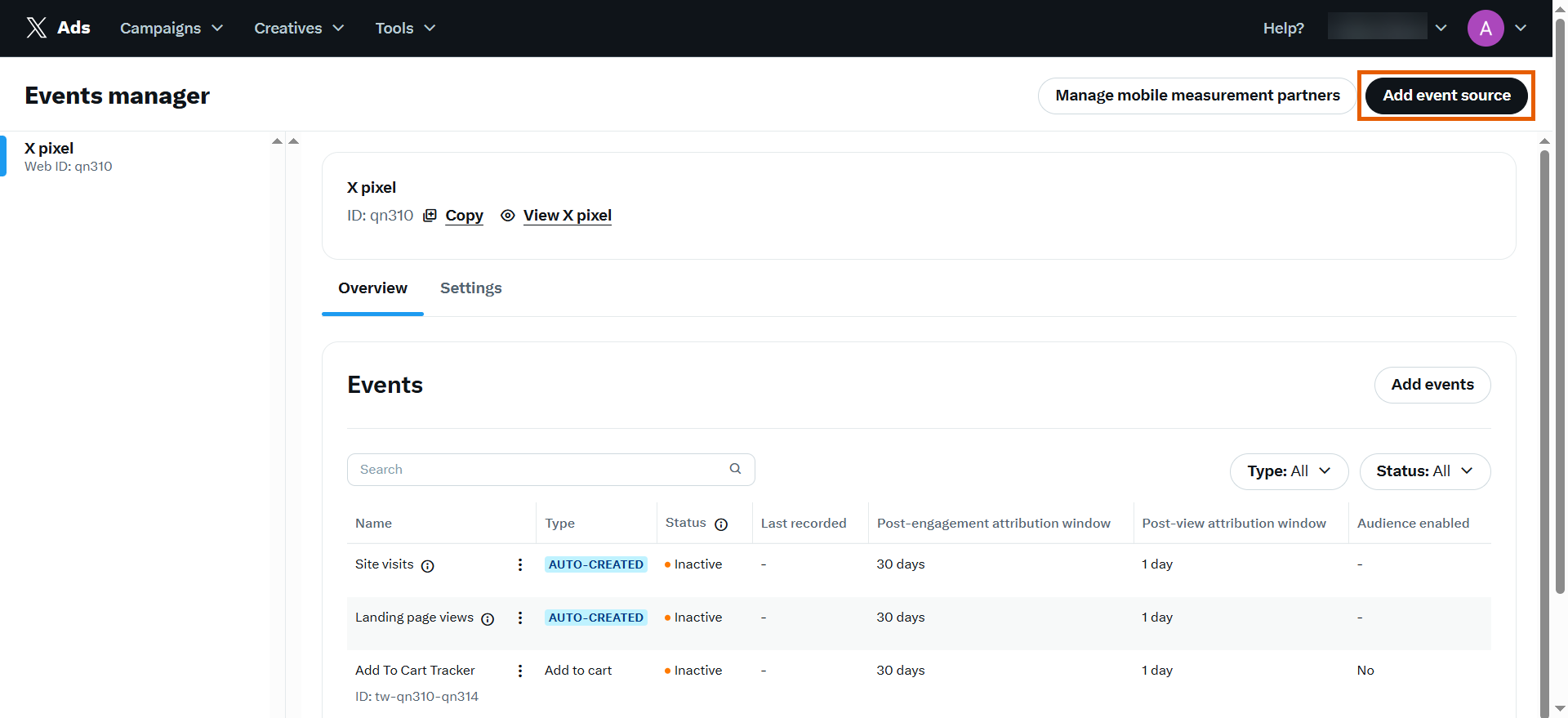Show info tooltip for Landing page views
The width and height of the screenshot is (1568, 718).
click(488, 618)
